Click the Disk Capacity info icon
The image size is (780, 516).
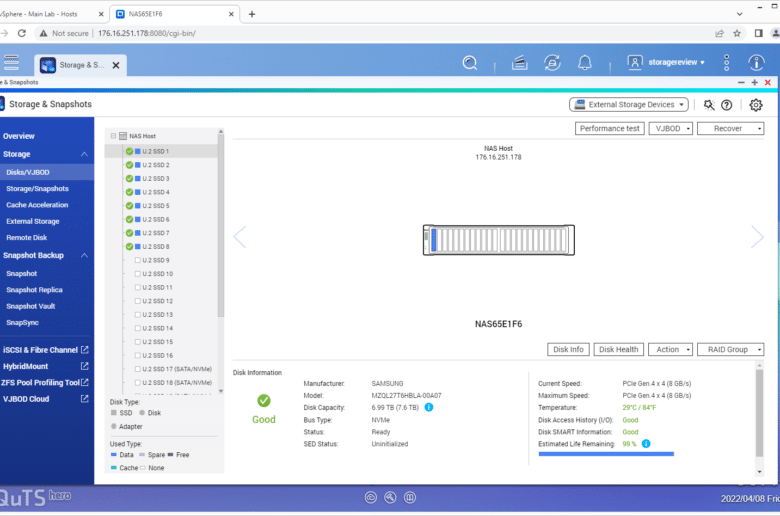[x=429, y=407]
